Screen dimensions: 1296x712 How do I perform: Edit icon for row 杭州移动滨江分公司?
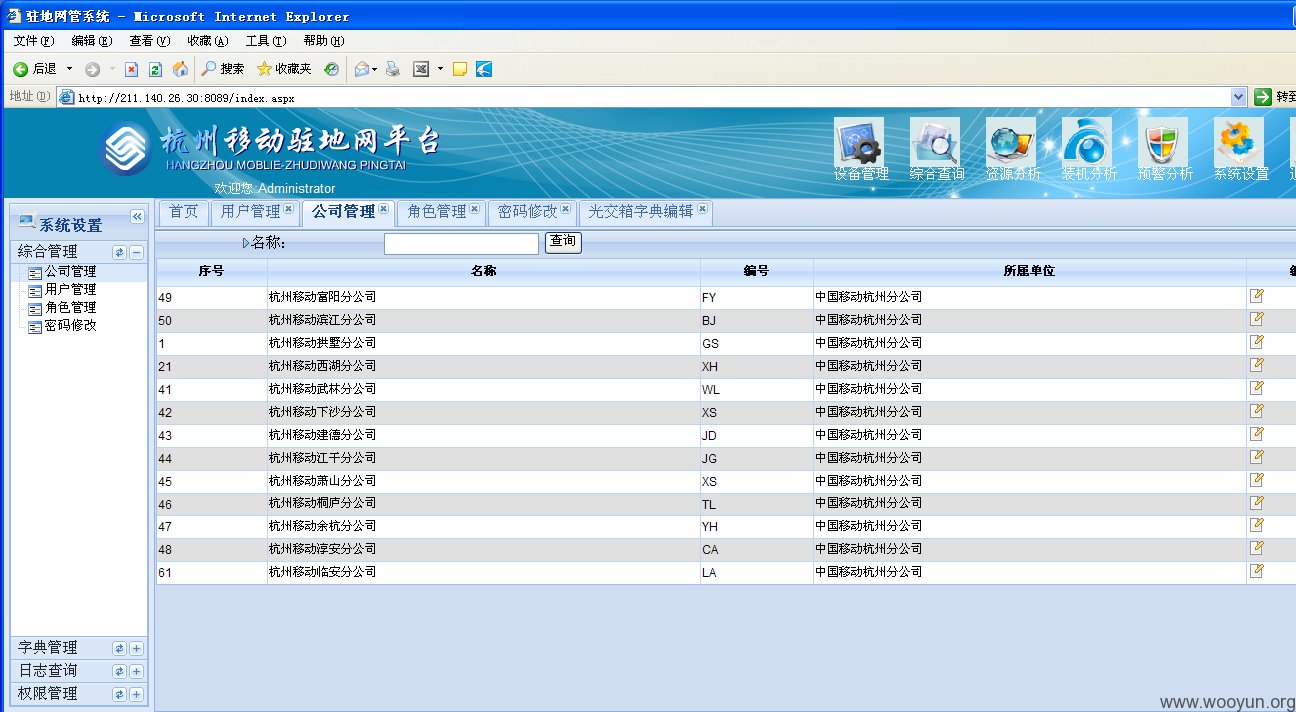[x=1257, y=319]
